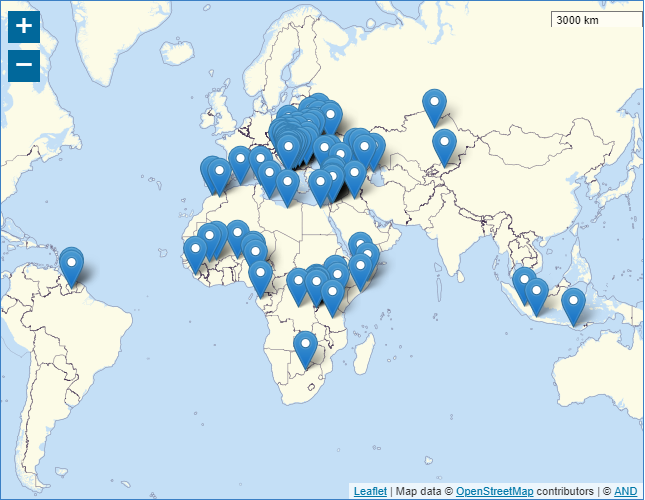Select the marker over Somalia coast

[x=360, y=273]
